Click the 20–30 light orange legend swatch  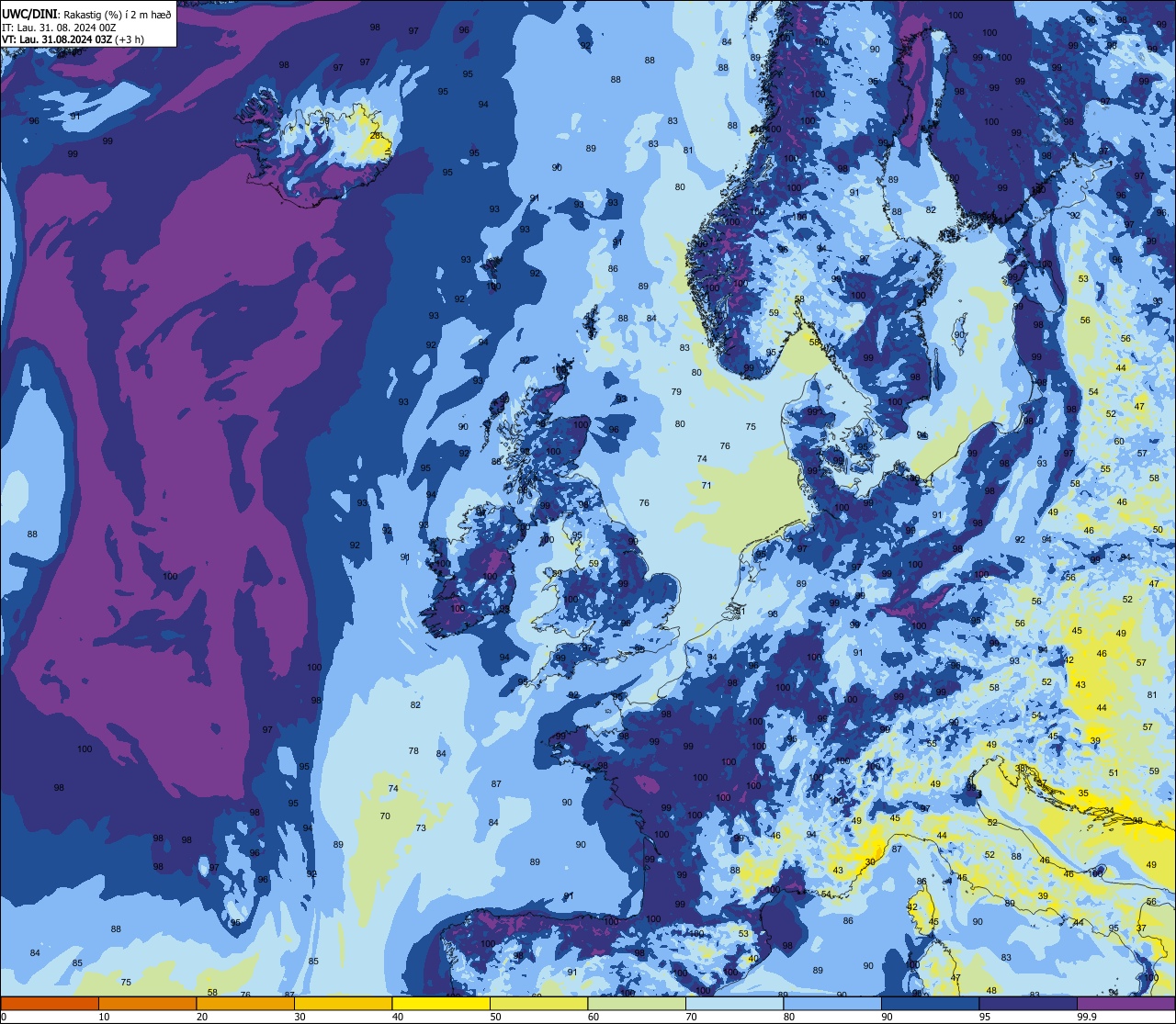[x=245, y=1003]
